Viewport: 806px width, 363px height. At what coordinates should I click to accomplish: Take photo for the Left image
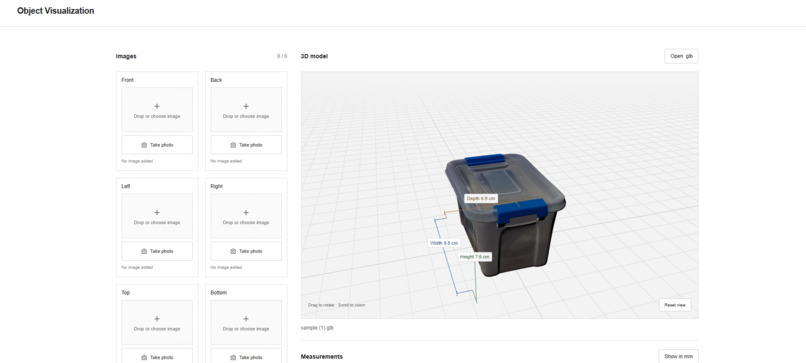coord(157,251)
